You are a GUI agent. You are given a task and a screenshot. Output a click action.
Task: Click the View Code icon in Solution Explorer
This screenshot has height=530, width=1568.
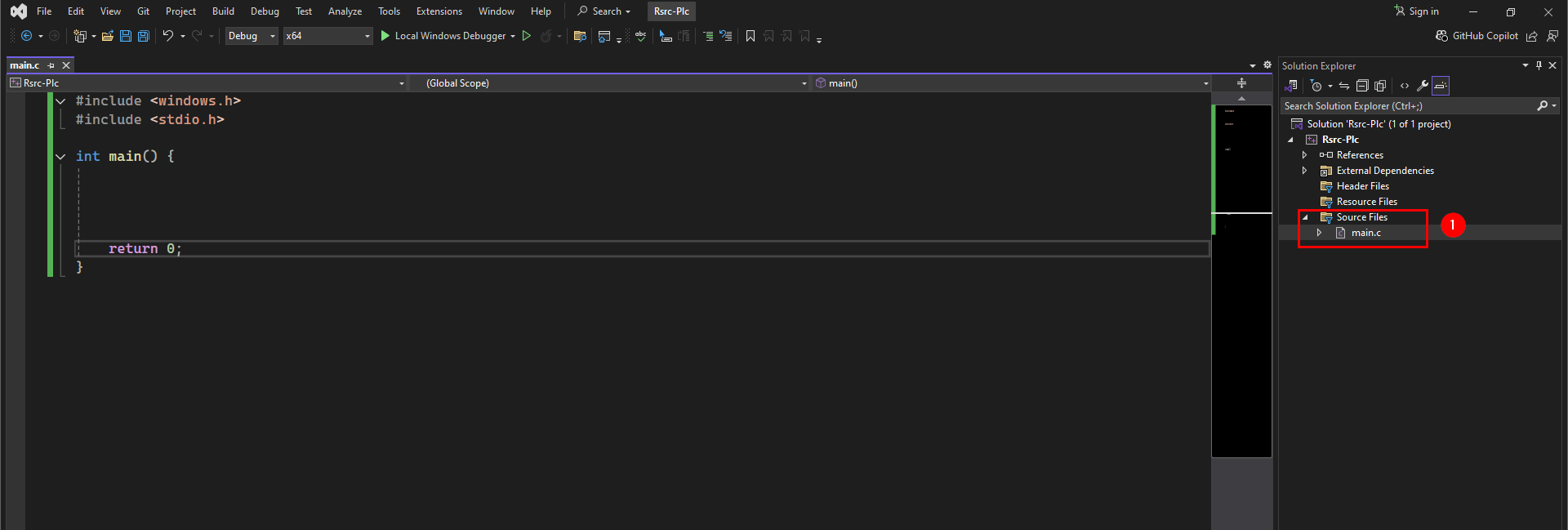[1405, 86]
